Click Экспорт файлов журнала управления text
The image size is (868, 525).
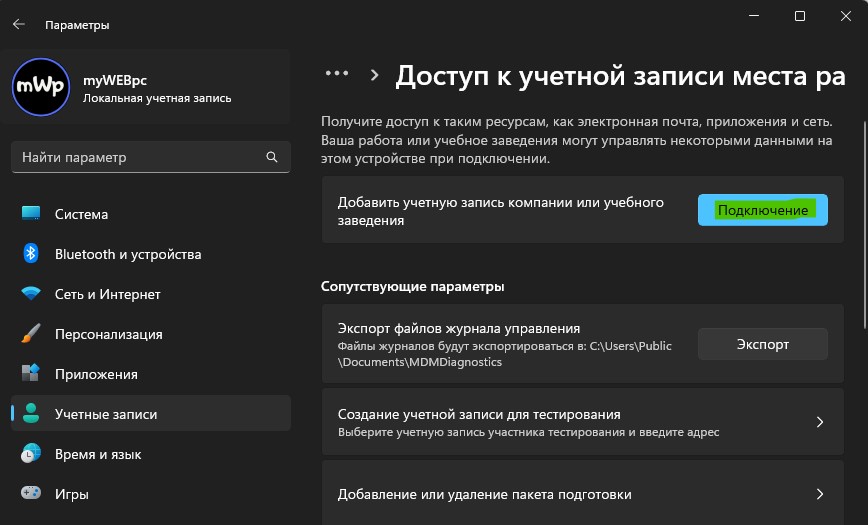click(459, 328)
